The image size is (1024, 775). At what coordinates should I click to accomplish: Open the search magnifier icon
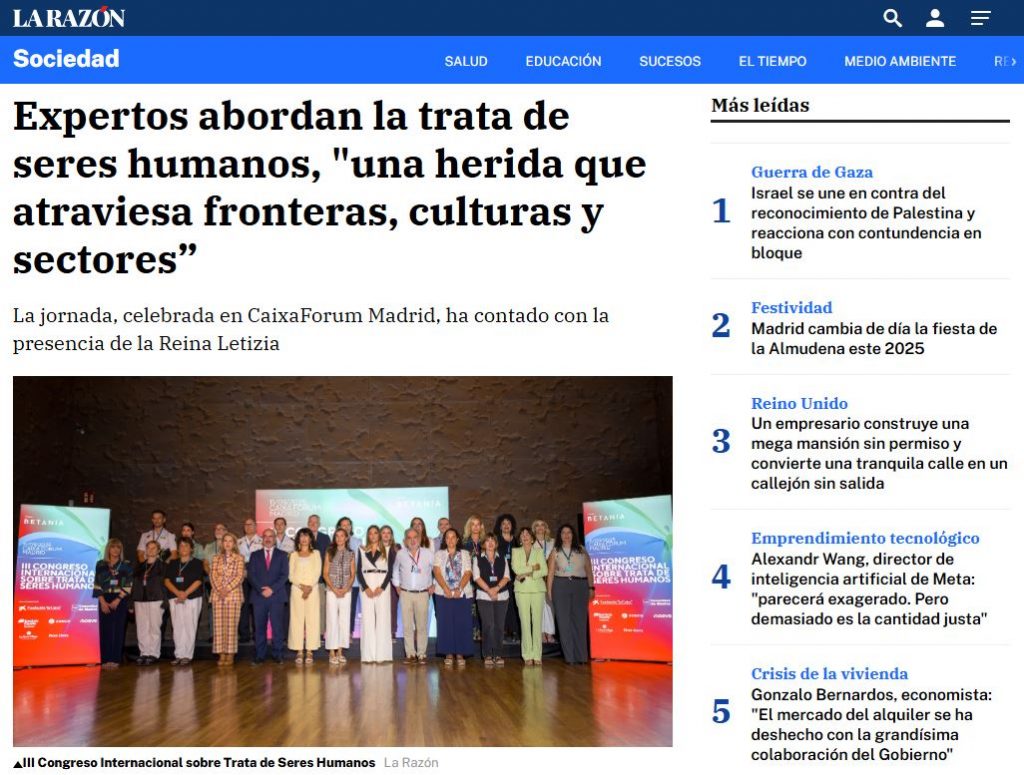pos(892,18)
